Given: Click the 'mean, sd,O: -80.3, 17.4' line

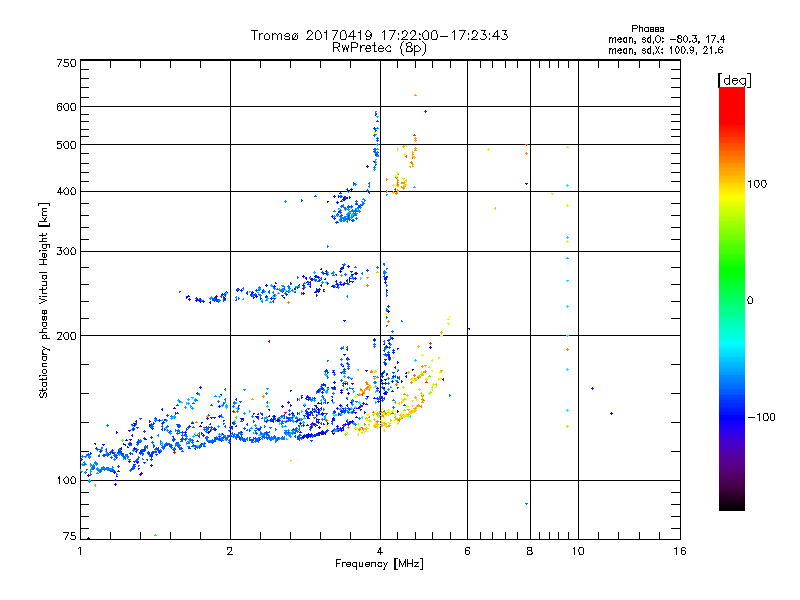Looking at the screenshot, I should (x=666, y=39).
